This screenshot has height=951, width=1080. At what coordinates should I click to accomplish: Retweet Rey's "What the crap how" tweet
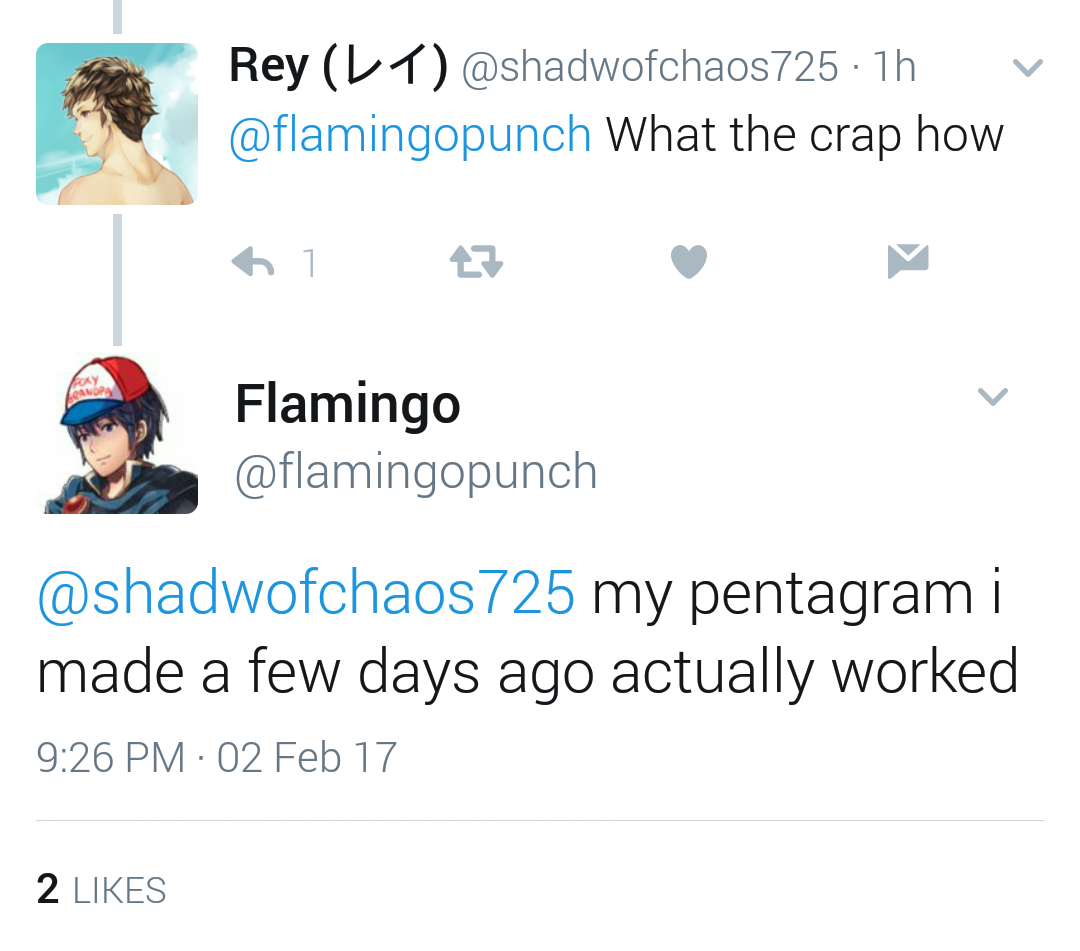[x=476, y=262]
